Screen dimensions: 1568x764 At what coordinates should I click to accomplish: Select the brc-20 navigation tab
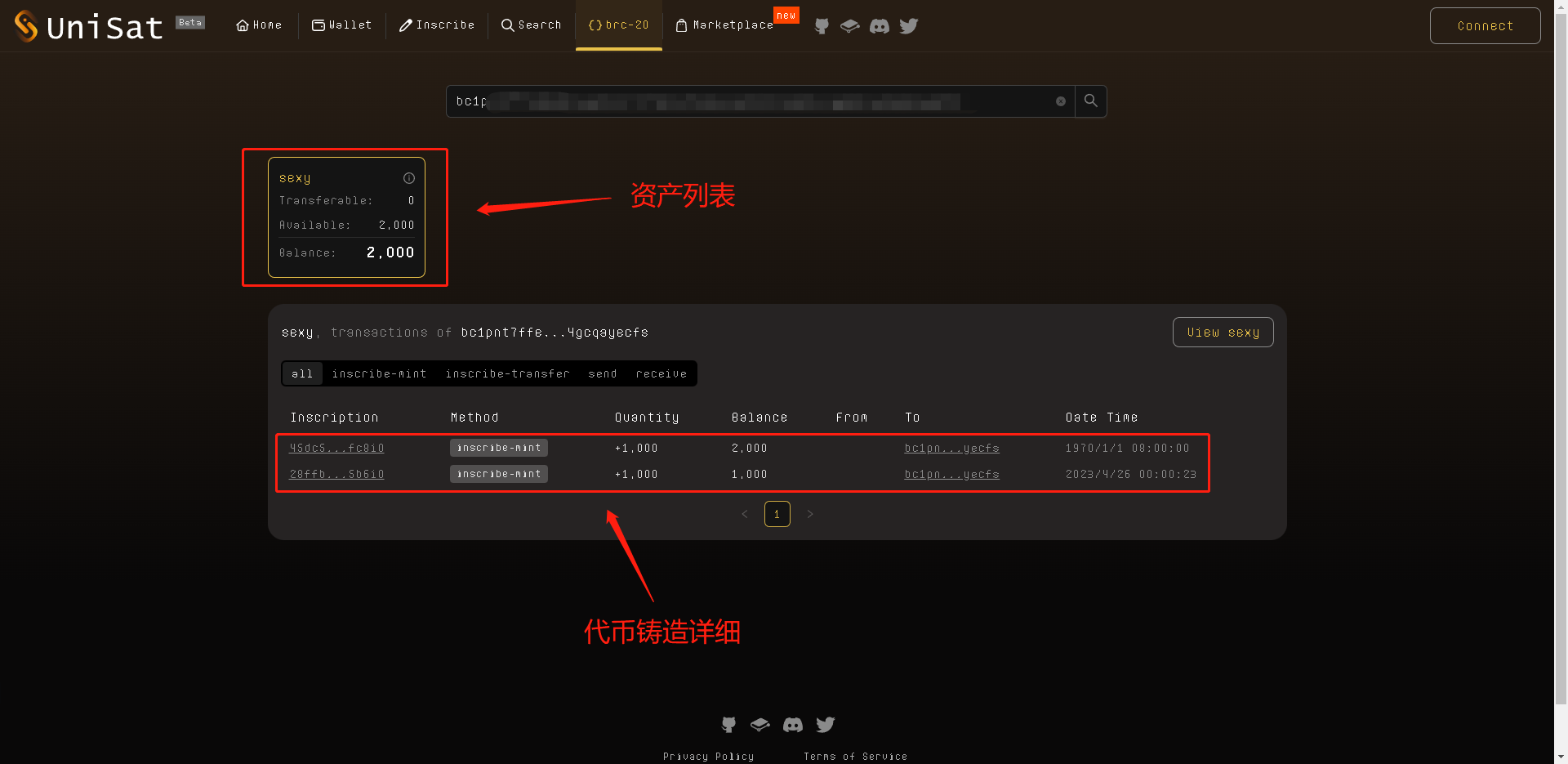pyautogui.click(x=618, y=25)
